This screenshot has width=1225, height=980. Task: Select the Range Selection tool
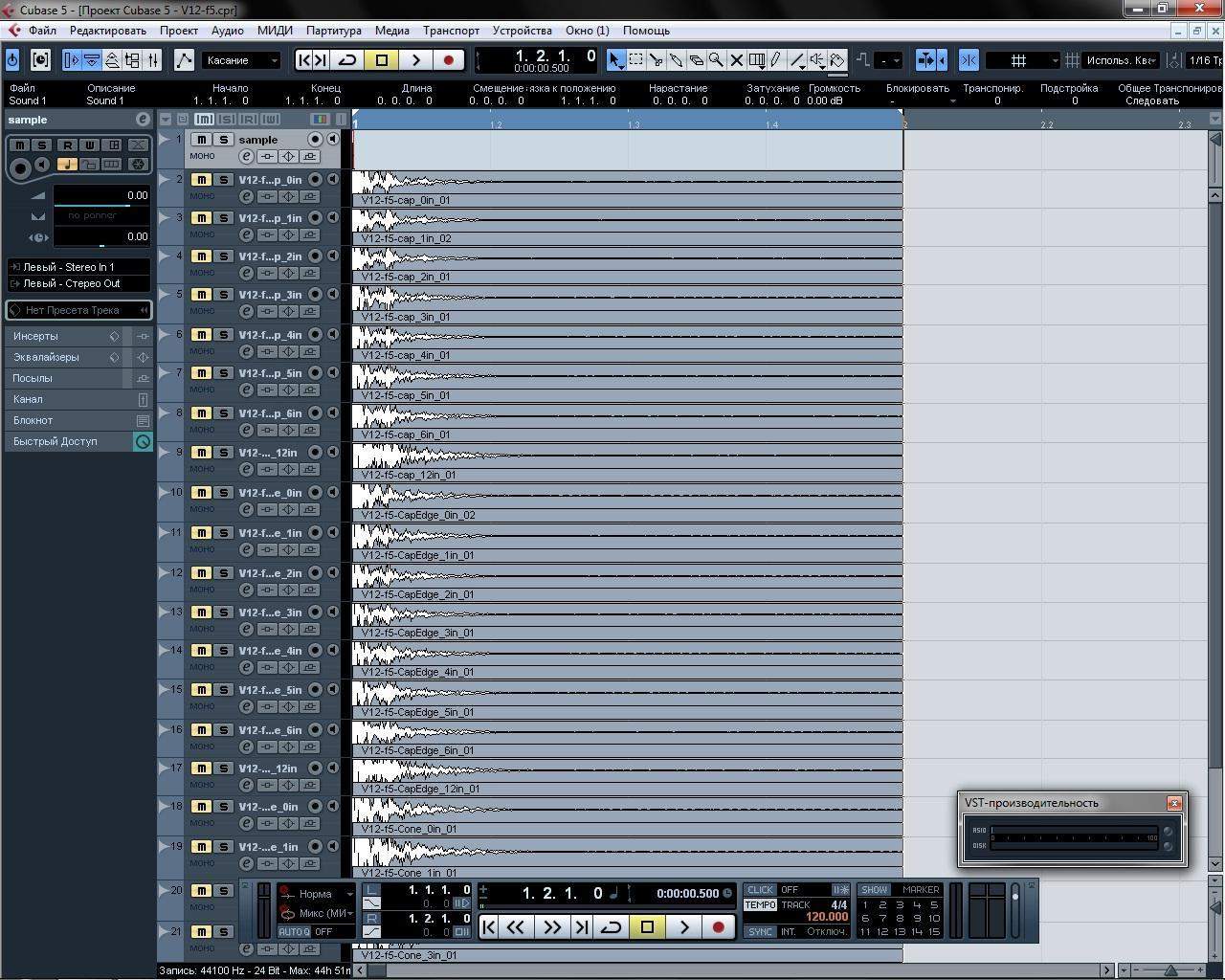coord(635,60)
